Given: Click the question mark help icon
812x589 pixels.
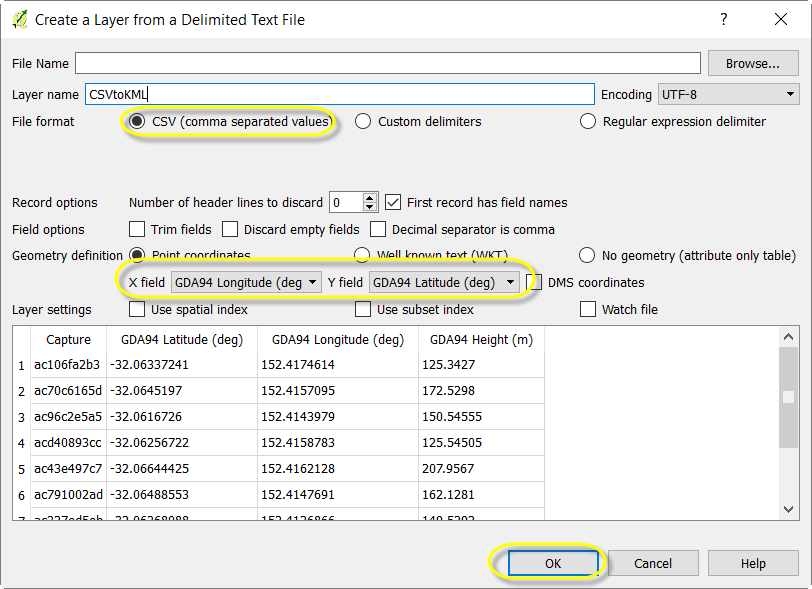Looking at the screenshot, I should [724, 19].
